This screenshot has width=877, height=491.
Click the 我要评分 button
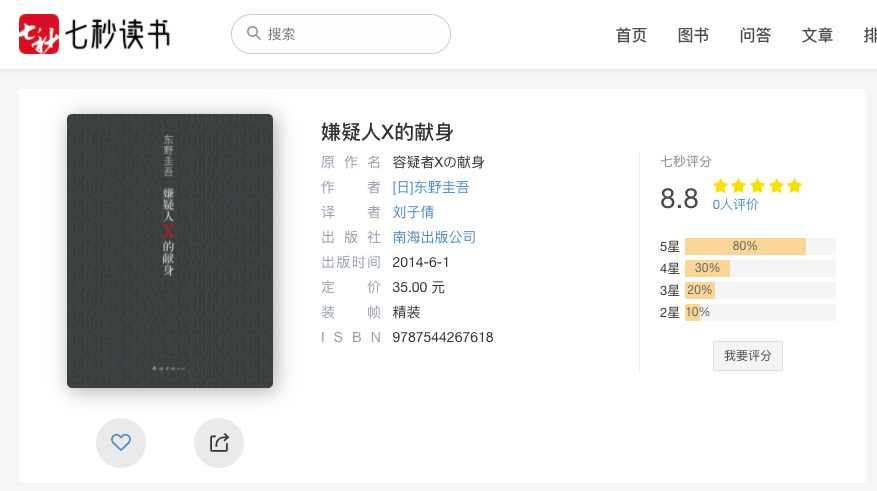[x=748, y=356]
